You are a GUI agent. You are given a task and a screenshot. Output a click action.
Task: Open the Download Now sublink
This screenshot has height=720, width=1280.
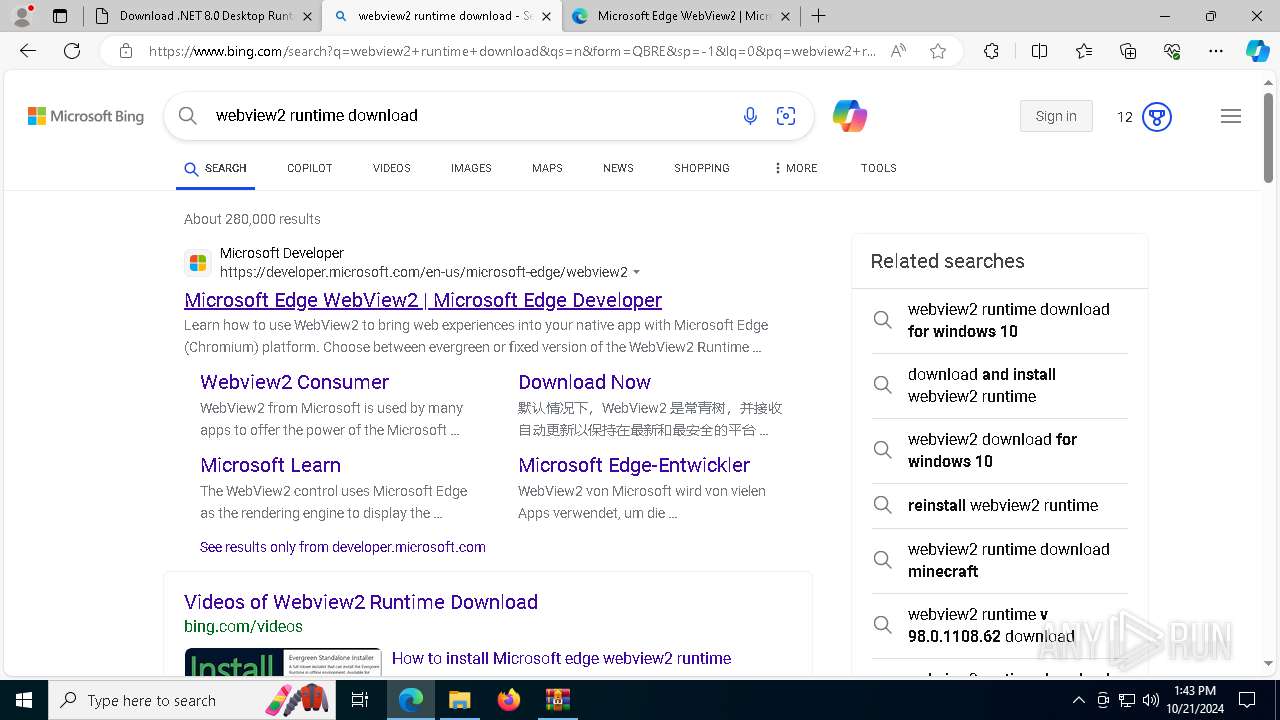point(584,382)
